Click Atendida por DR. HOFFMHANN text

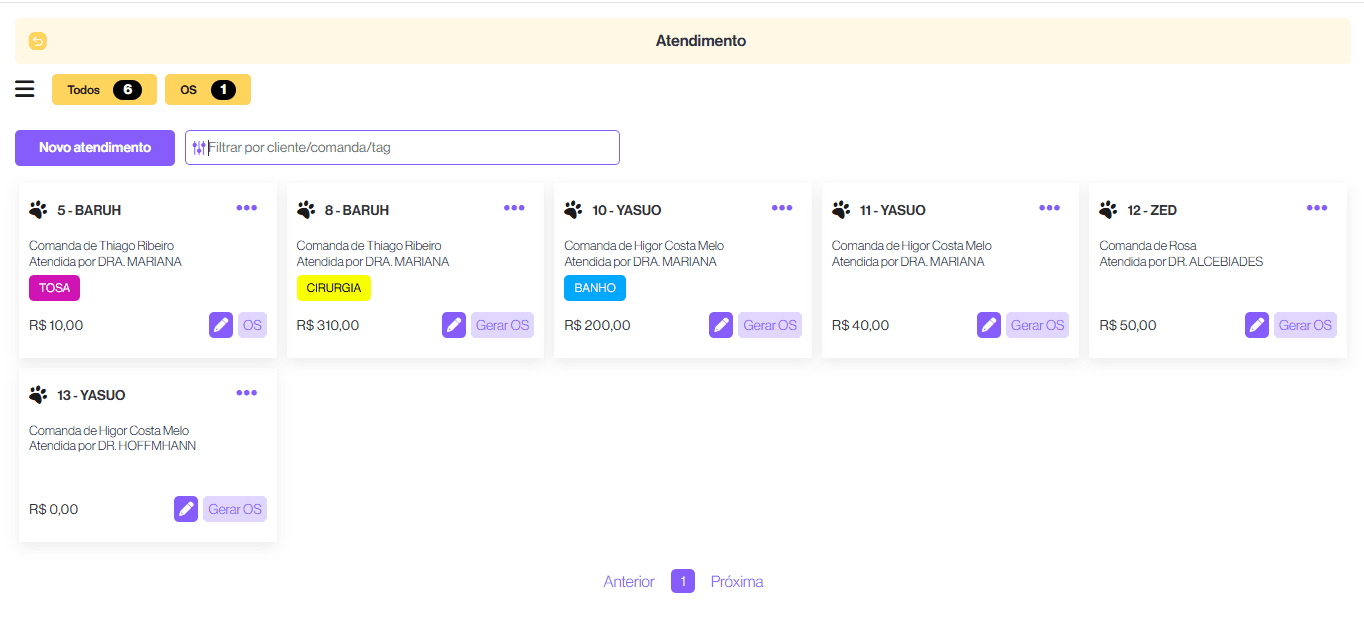click(113, 446)
